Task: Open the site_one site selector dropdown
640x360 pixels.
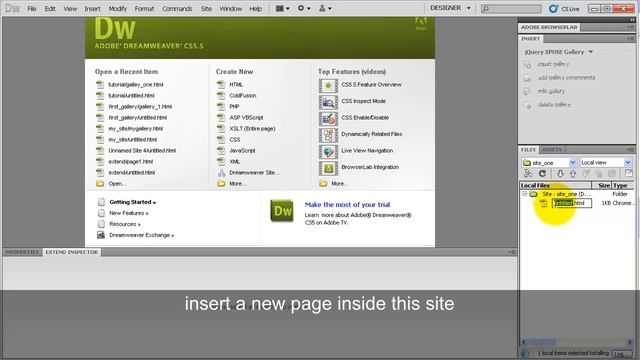Action: tap(573, 162)
